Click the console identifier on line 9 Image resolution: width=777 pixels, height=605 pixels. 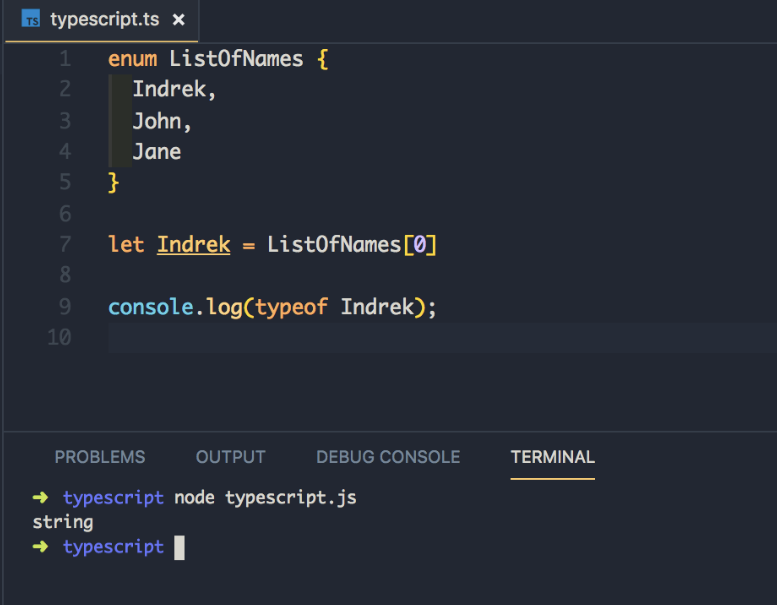pos(151,307)
